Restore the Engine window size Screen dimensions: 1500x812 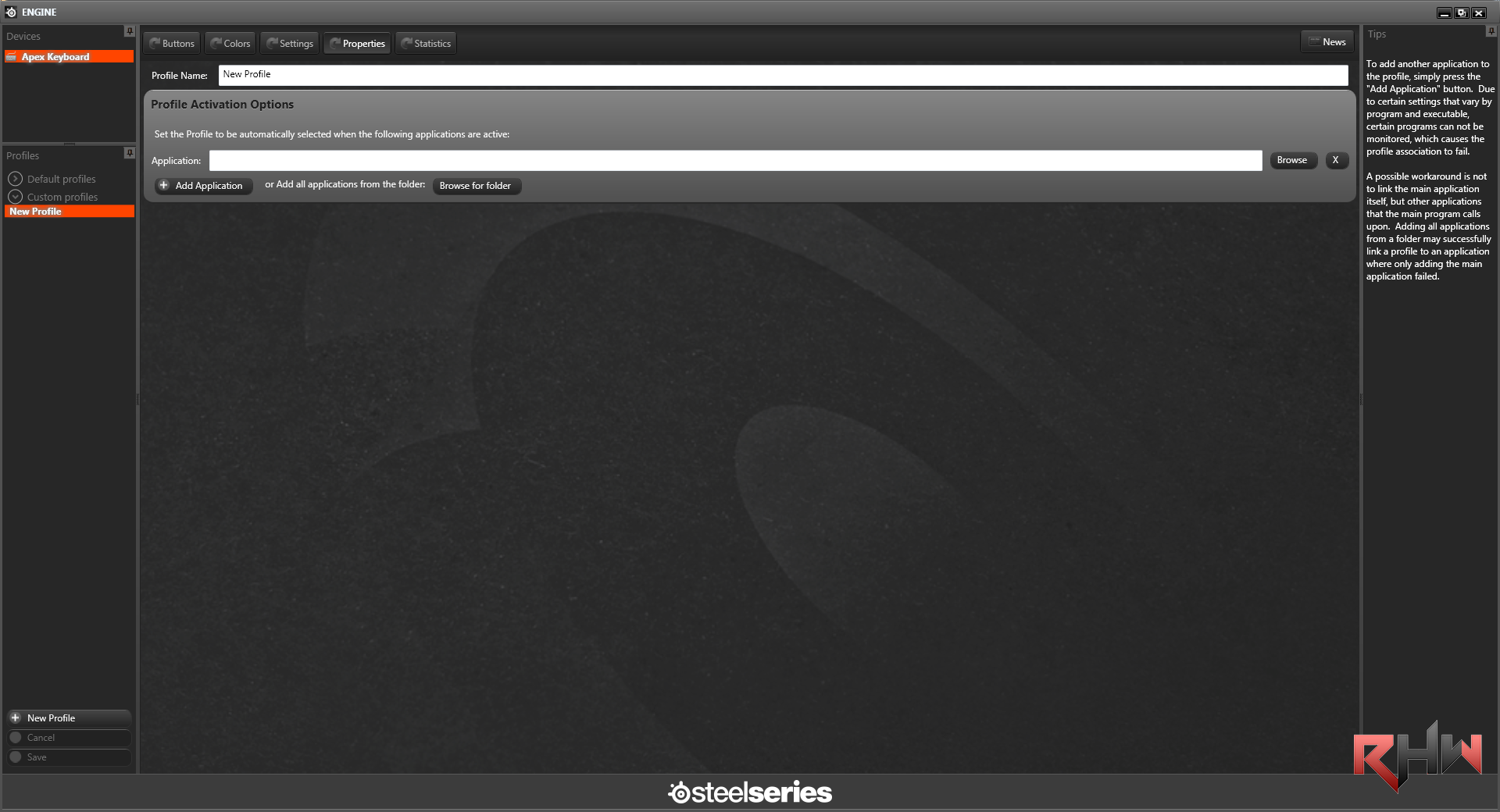tap(1461, 12)
